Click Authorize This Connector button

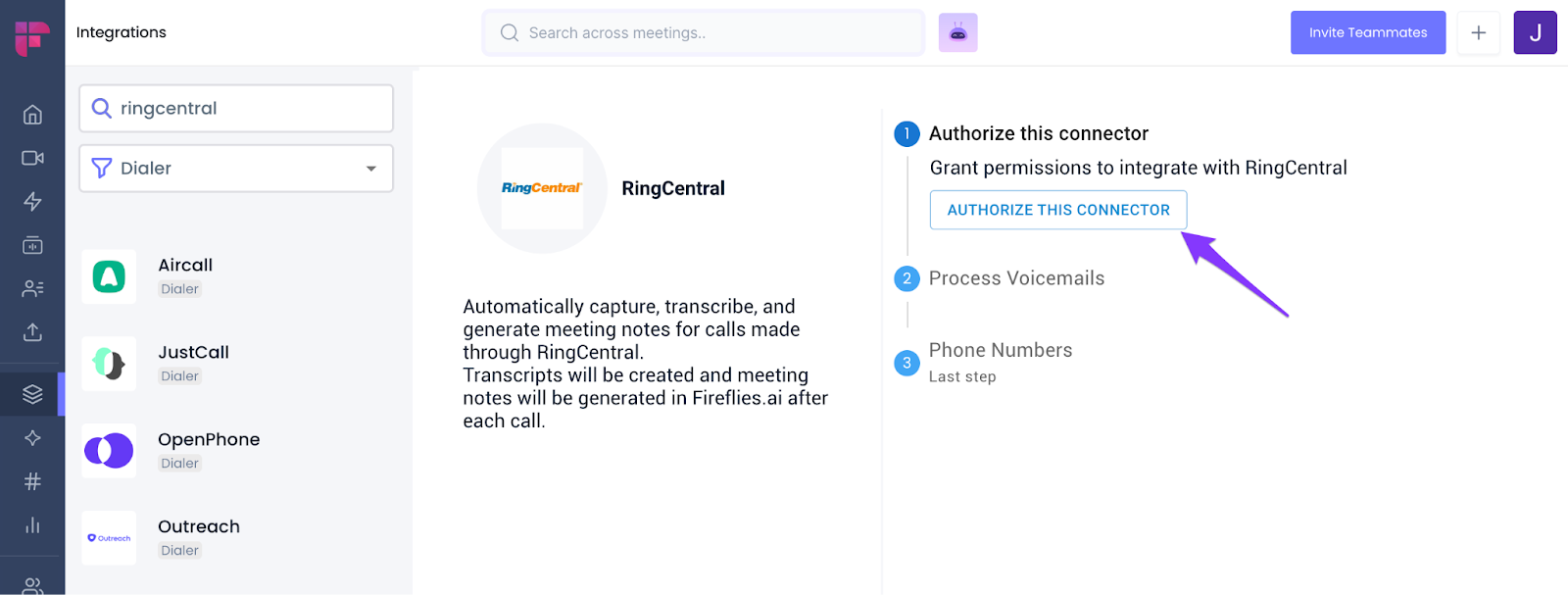tap(1058, 210)
